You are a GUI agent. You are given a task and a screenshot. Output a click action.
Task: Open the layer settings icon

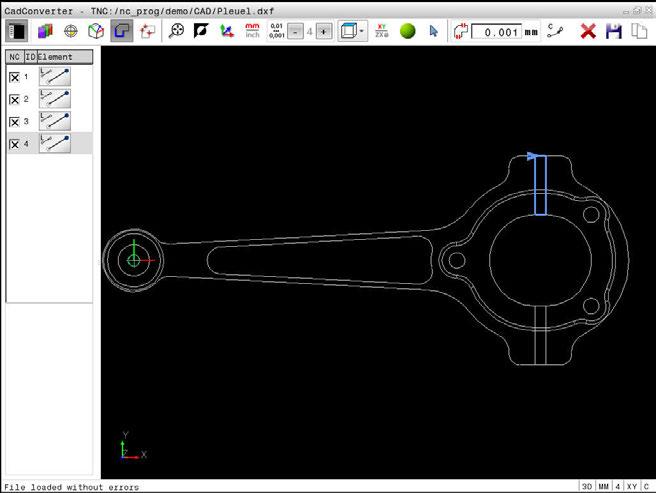(x=45, y=31)
